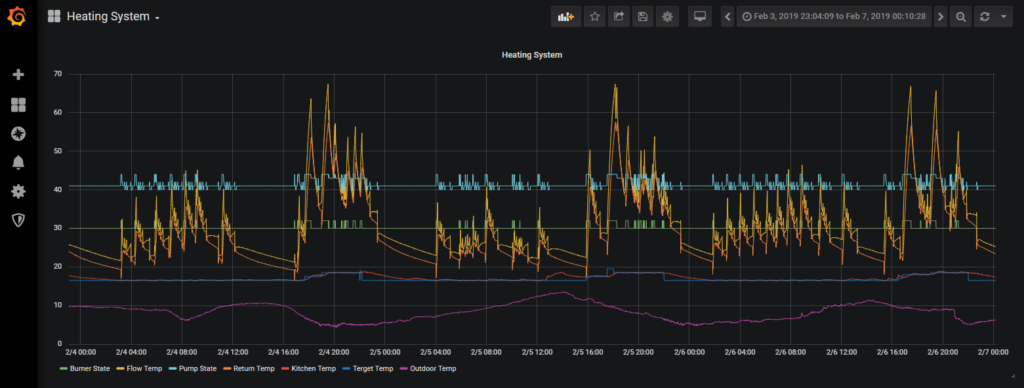Open the Server Admin shield icon

click(18, 220)
